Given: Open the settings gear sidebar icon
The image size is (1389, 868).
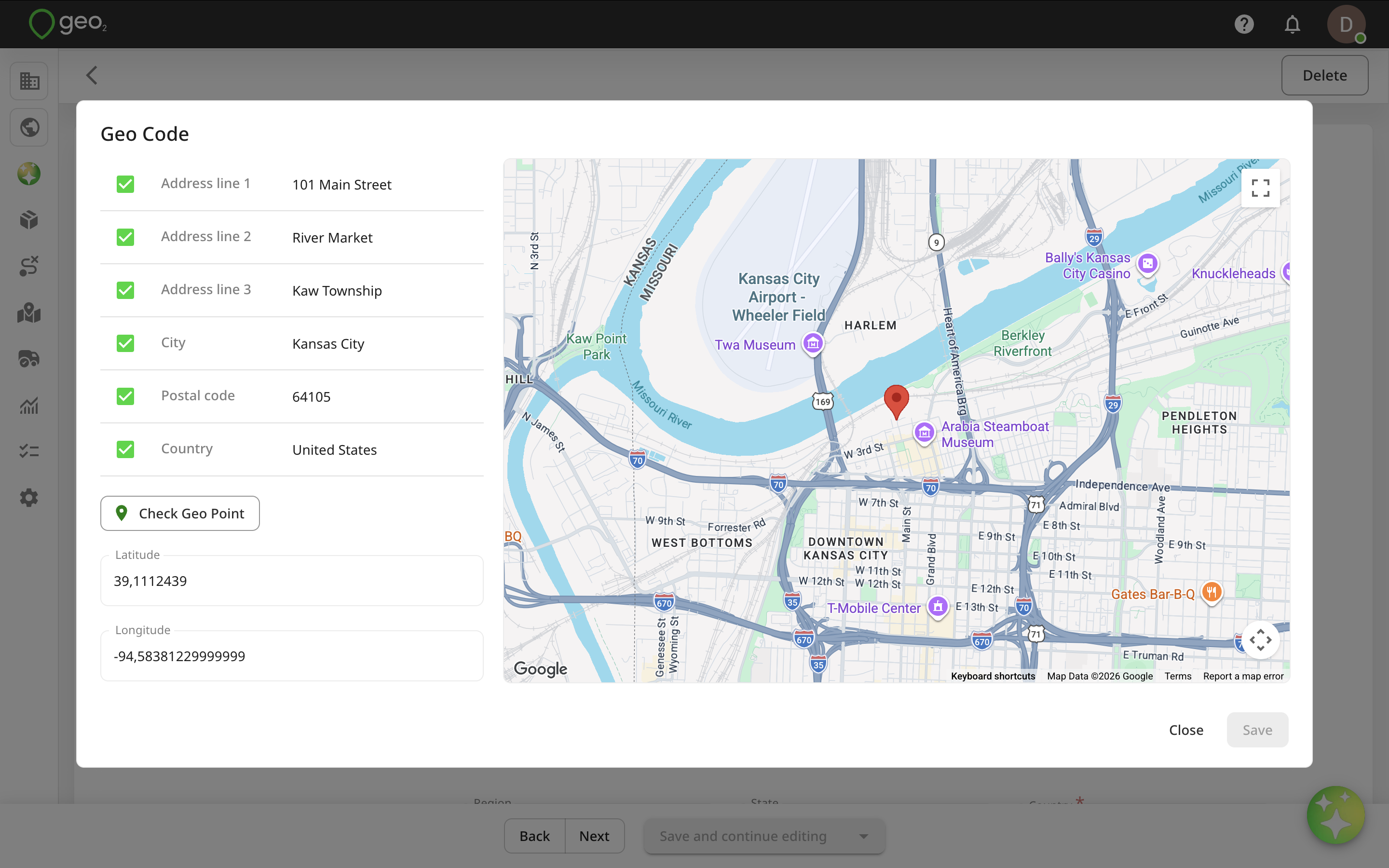Looking at the screenshot, I should [x=29, y=498].
